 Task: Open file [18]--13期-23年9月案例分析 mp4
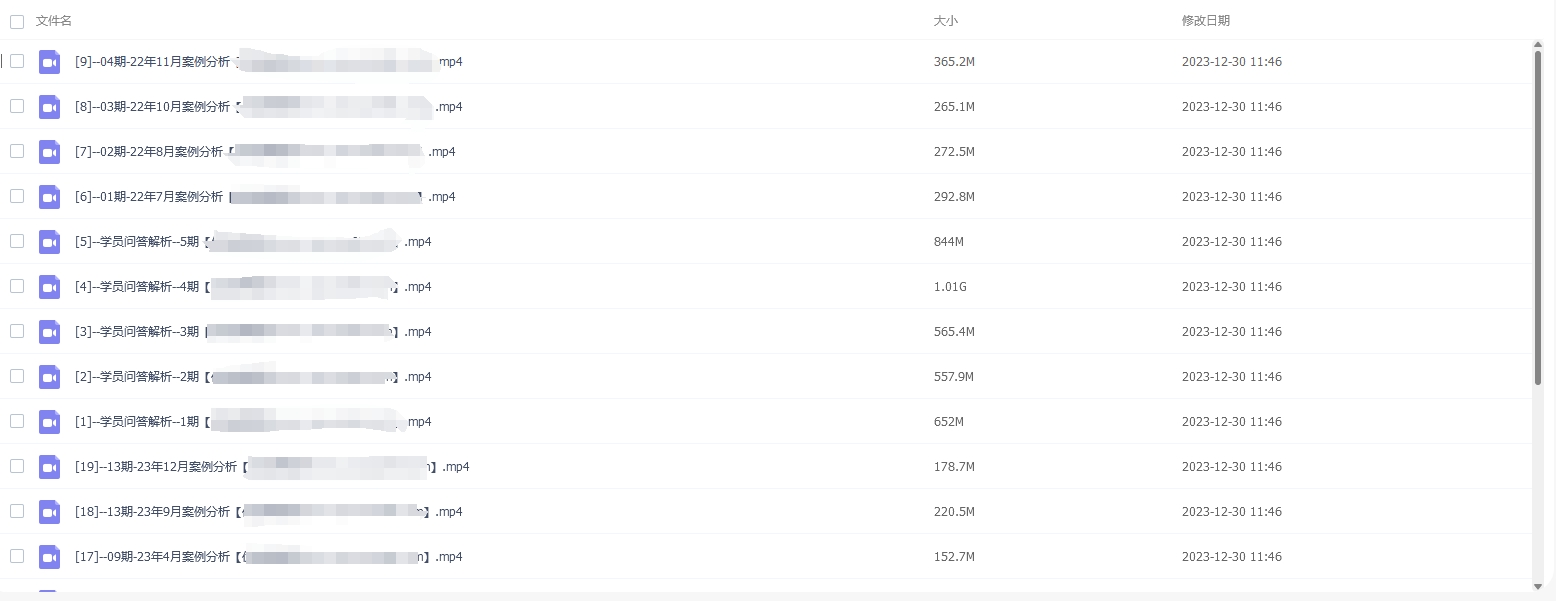(x=269, y=512)
